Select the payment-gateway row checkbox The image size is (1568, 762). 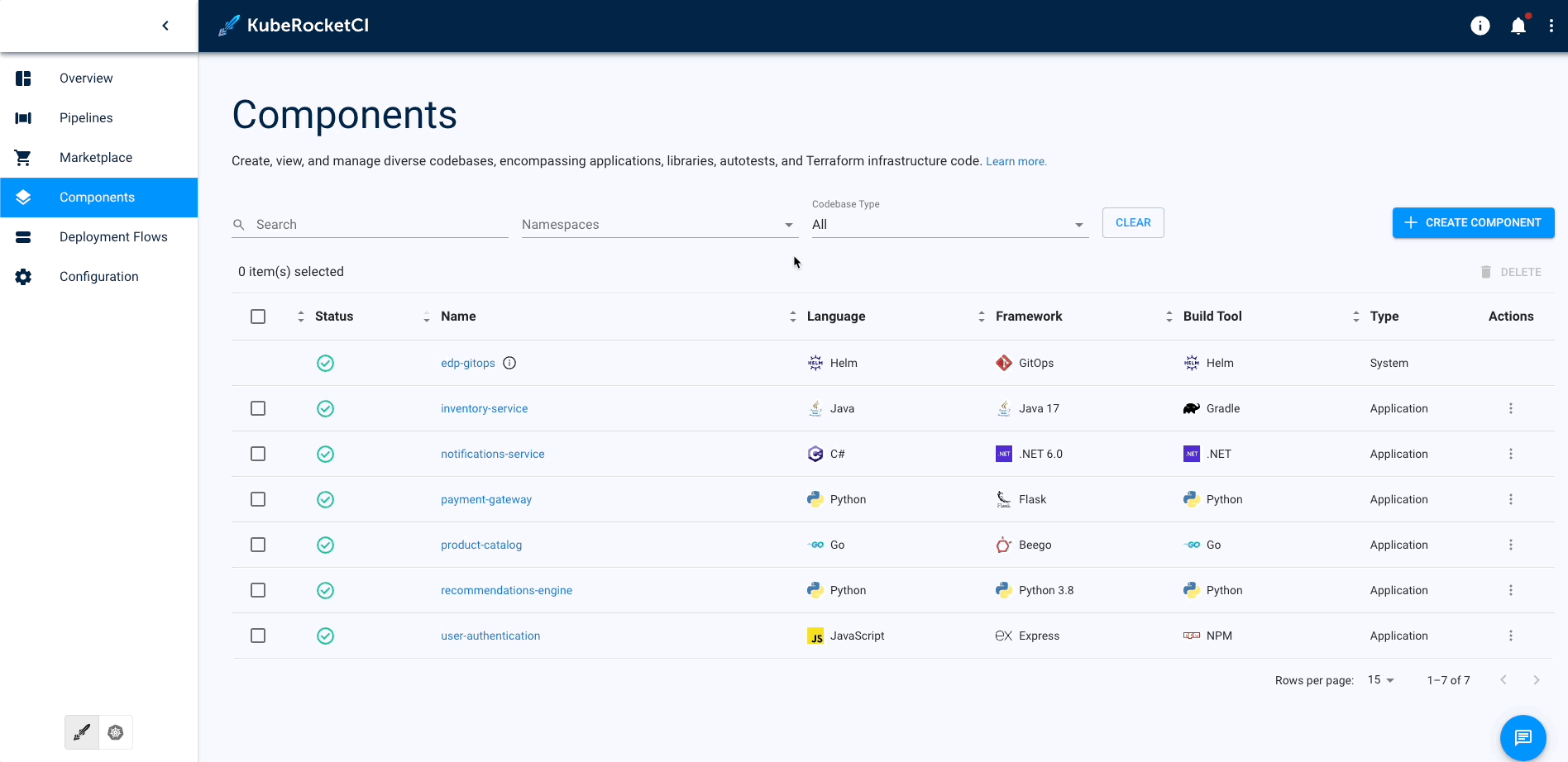[258, 499]
